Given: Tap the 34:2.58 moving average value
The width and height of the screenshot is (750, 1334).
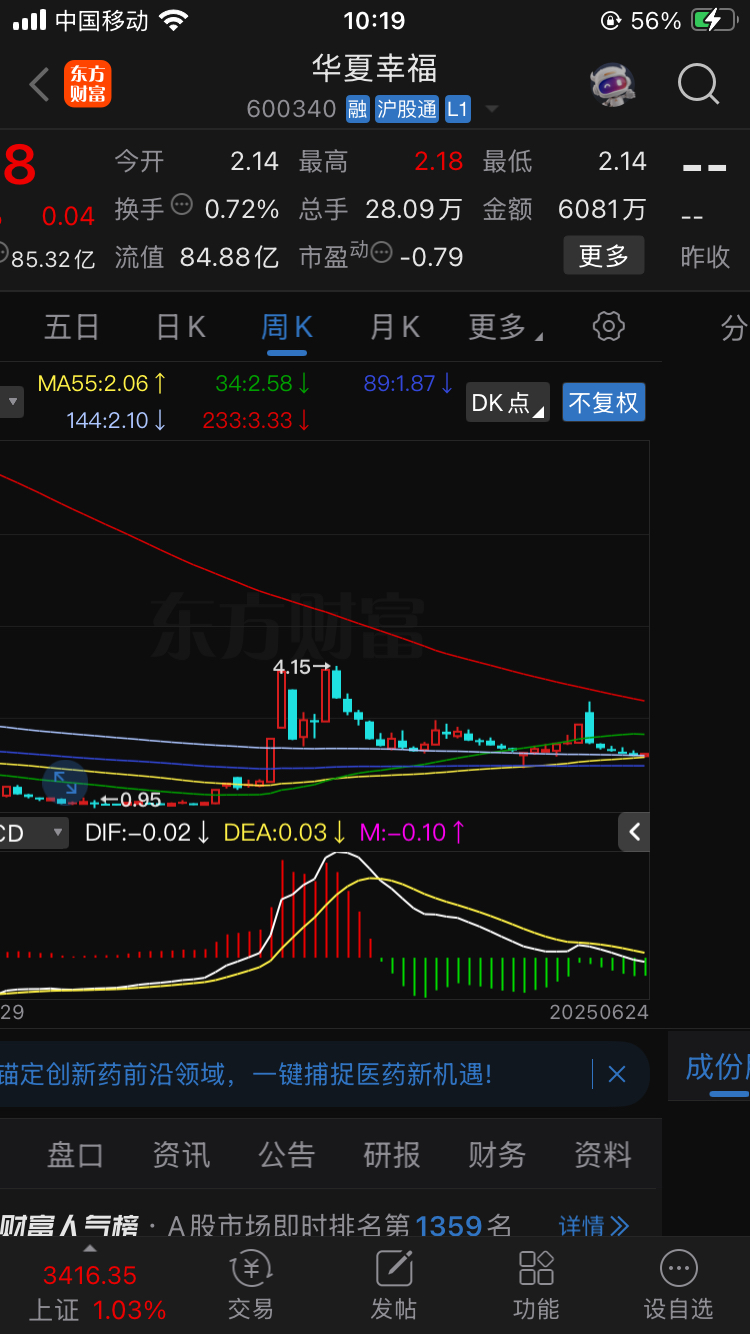Looking at the screenshot, I should [x=263, y=382].
